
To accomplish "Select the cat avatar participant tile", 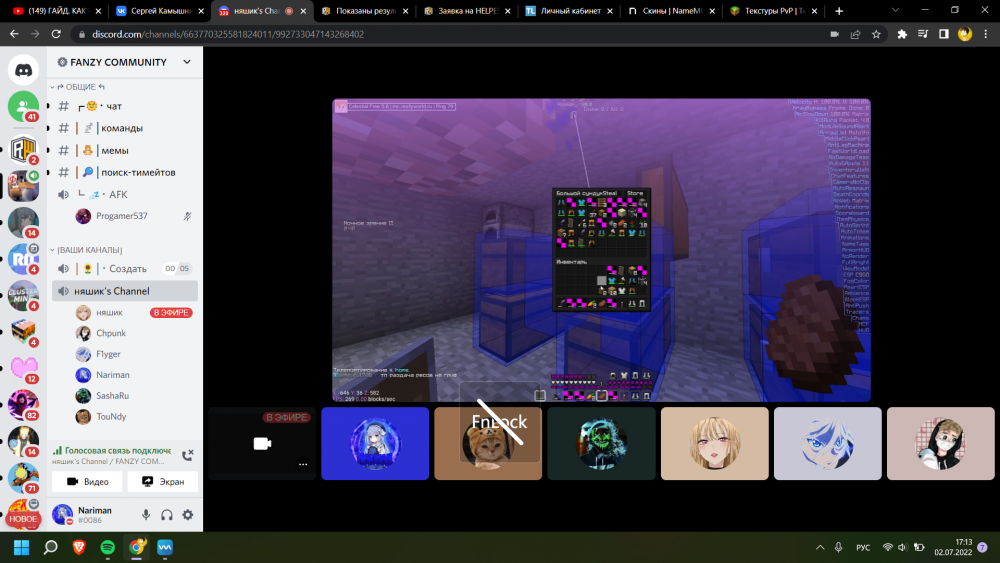I will [x=488, y=443].
